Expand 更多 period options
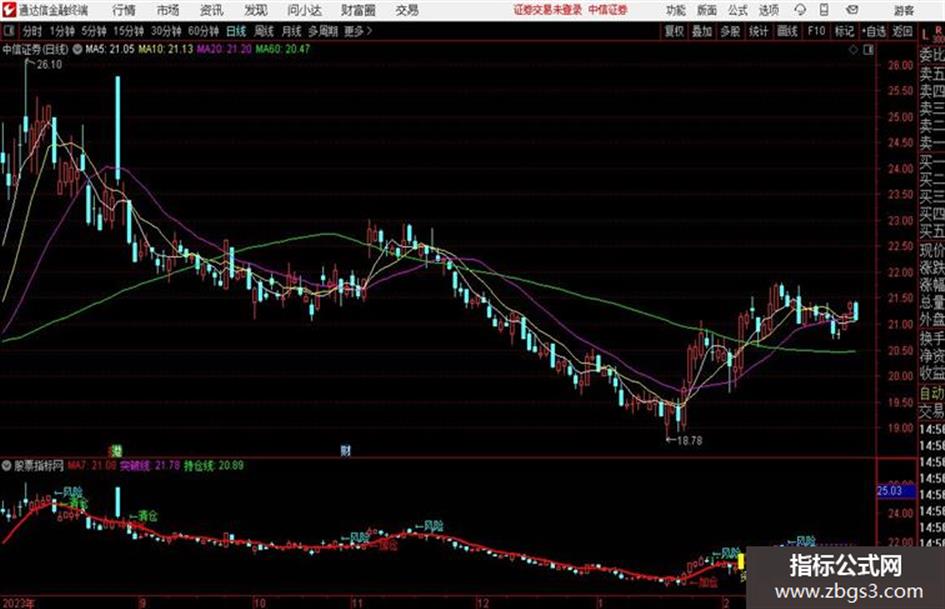 click(358, 31)
